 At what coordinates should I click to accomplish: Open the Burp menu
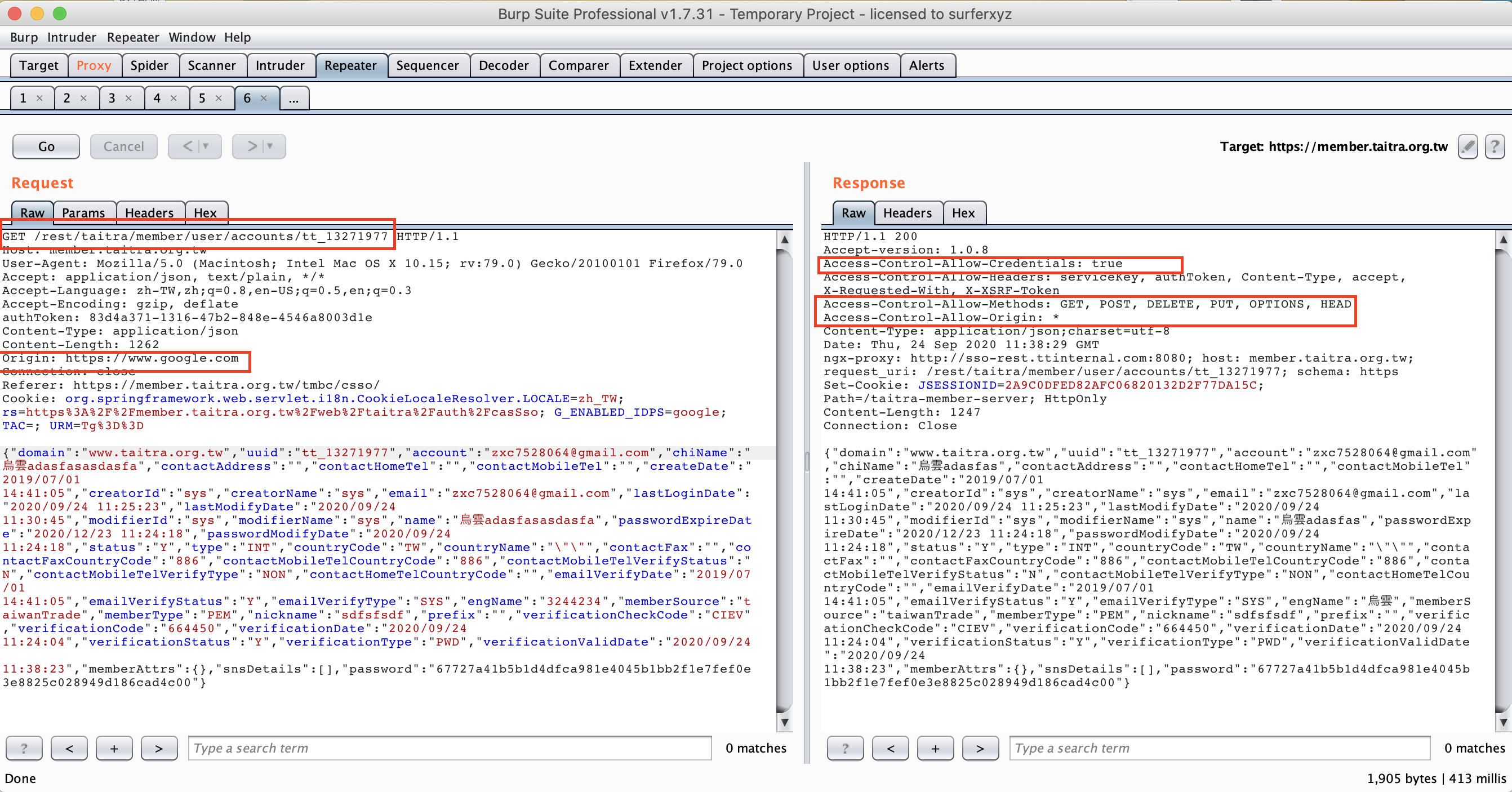24,37
